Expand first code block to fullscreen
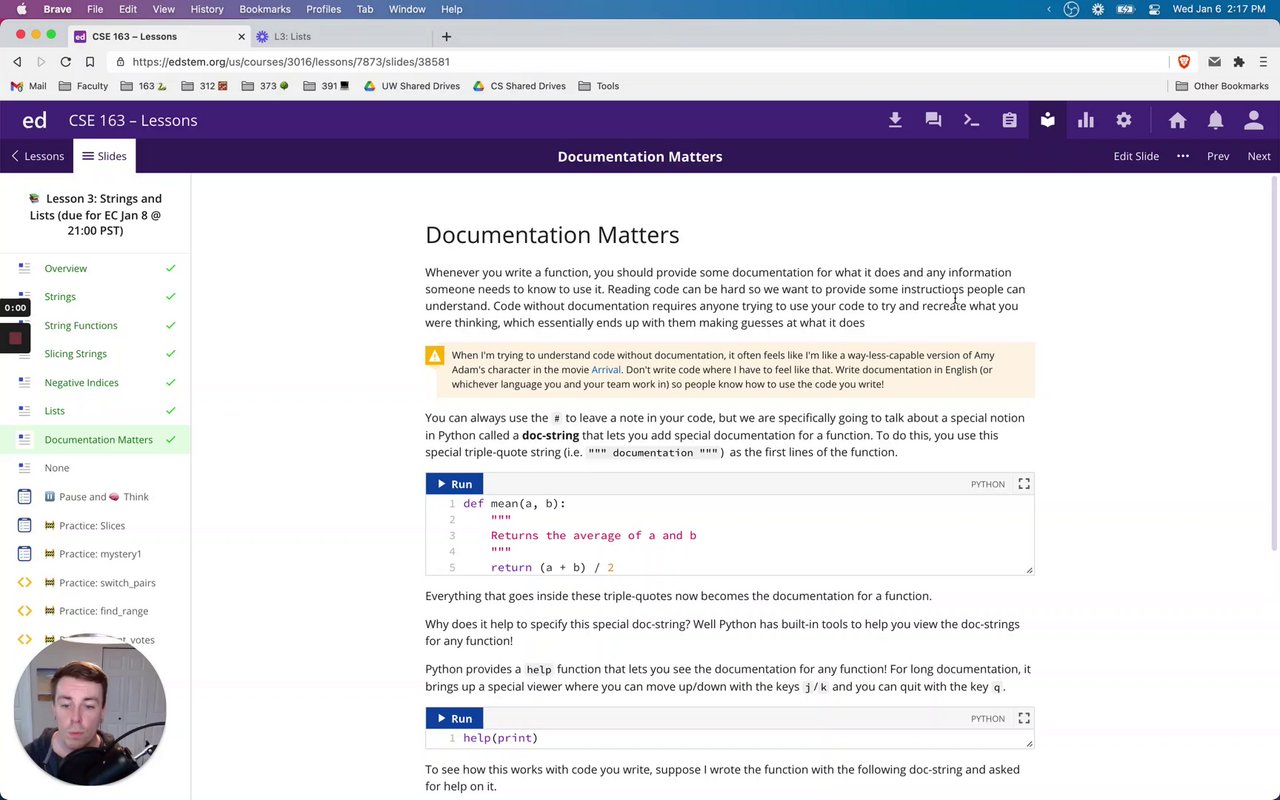1280x800 pixels. point(1024,484)
